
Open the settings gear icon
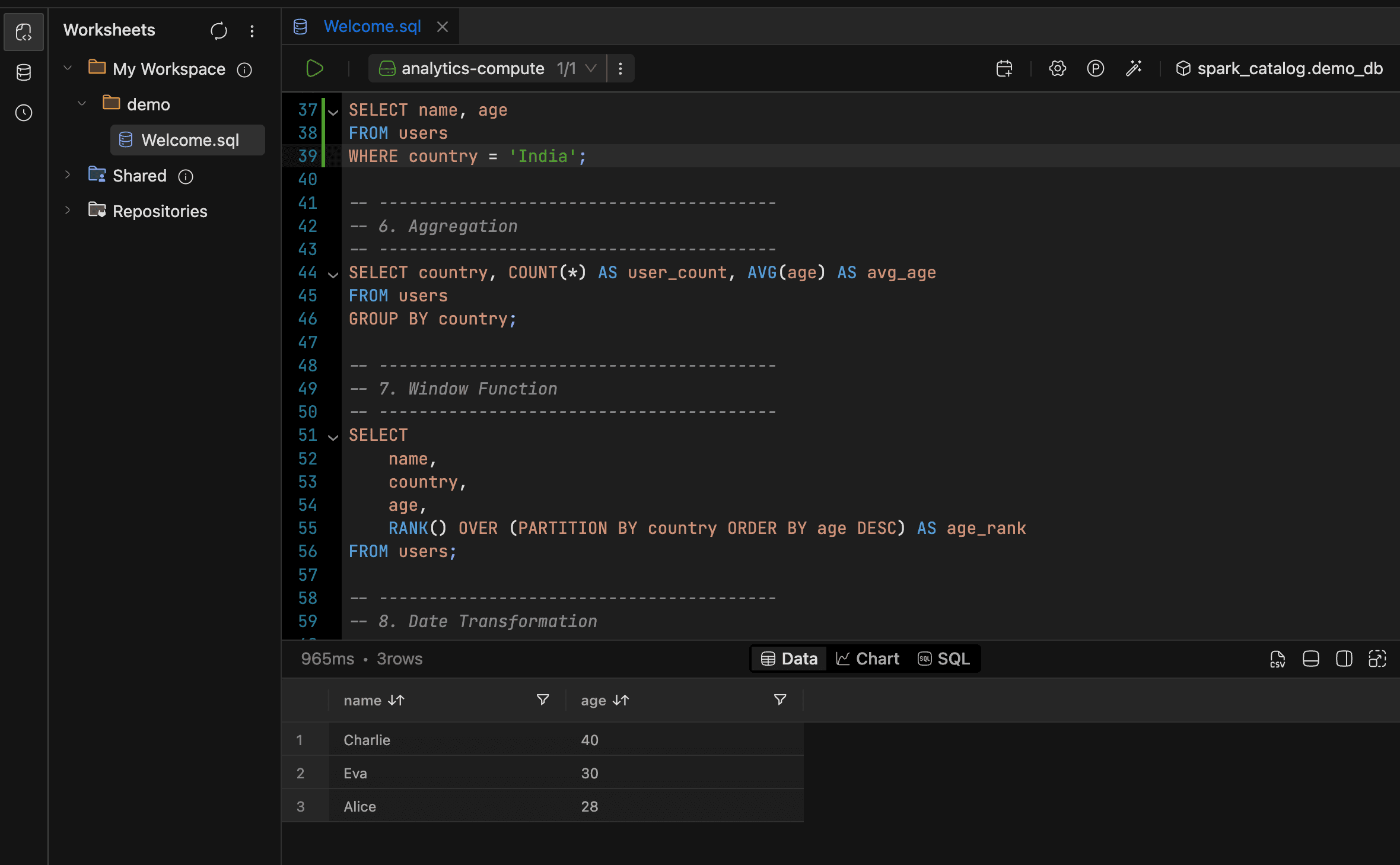click(1057, 68)
